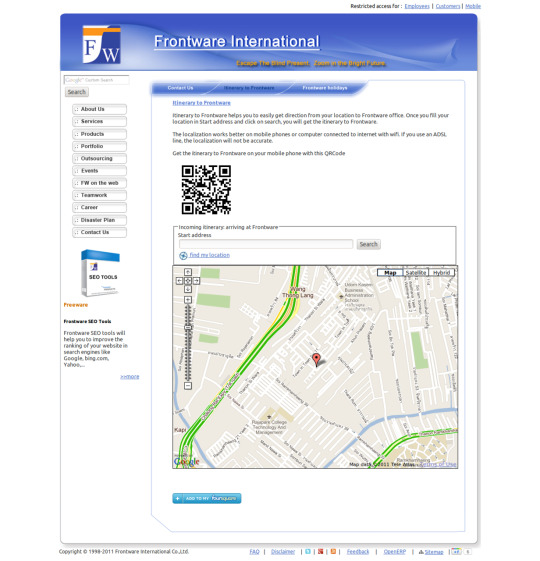Open FW on the web in sidebar
This screenshot has width=540, height=561.
pyautogui.click(x=99, y=183)
